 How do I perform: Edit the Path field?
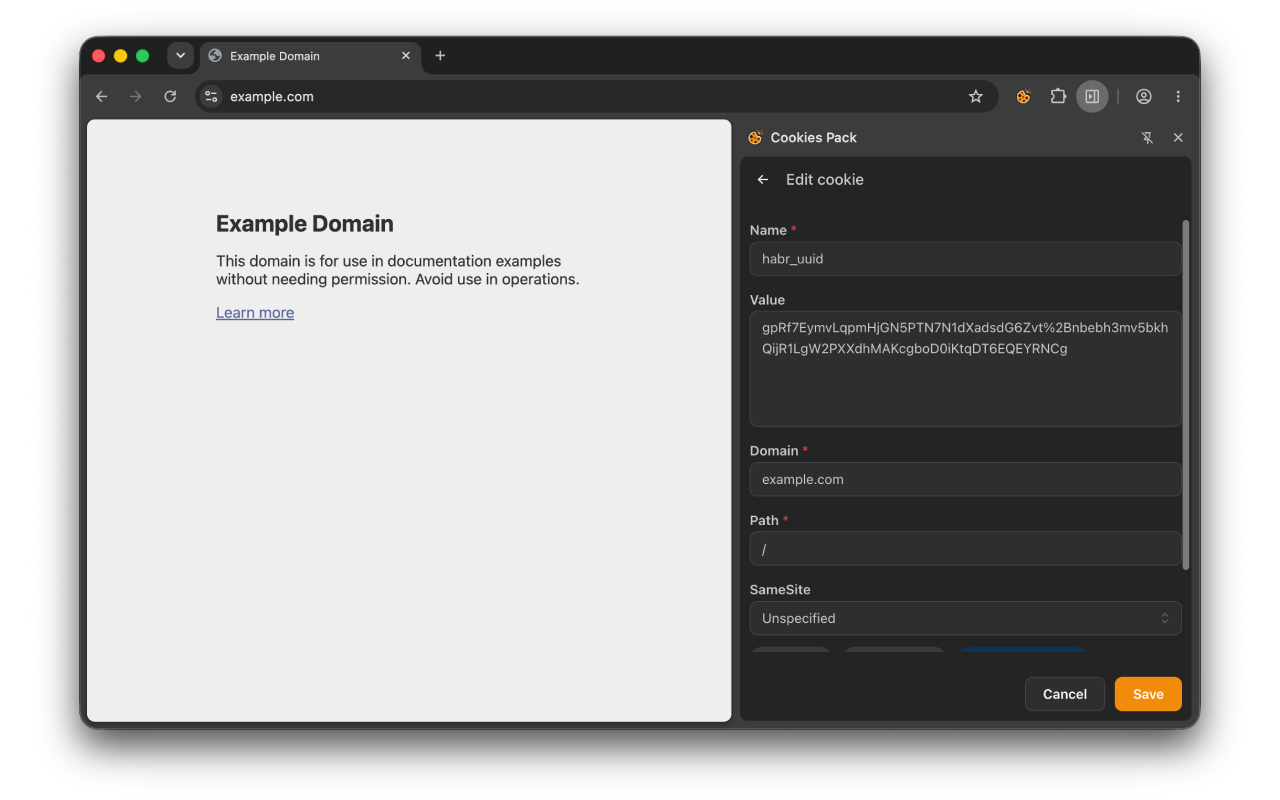coord(965,549)
